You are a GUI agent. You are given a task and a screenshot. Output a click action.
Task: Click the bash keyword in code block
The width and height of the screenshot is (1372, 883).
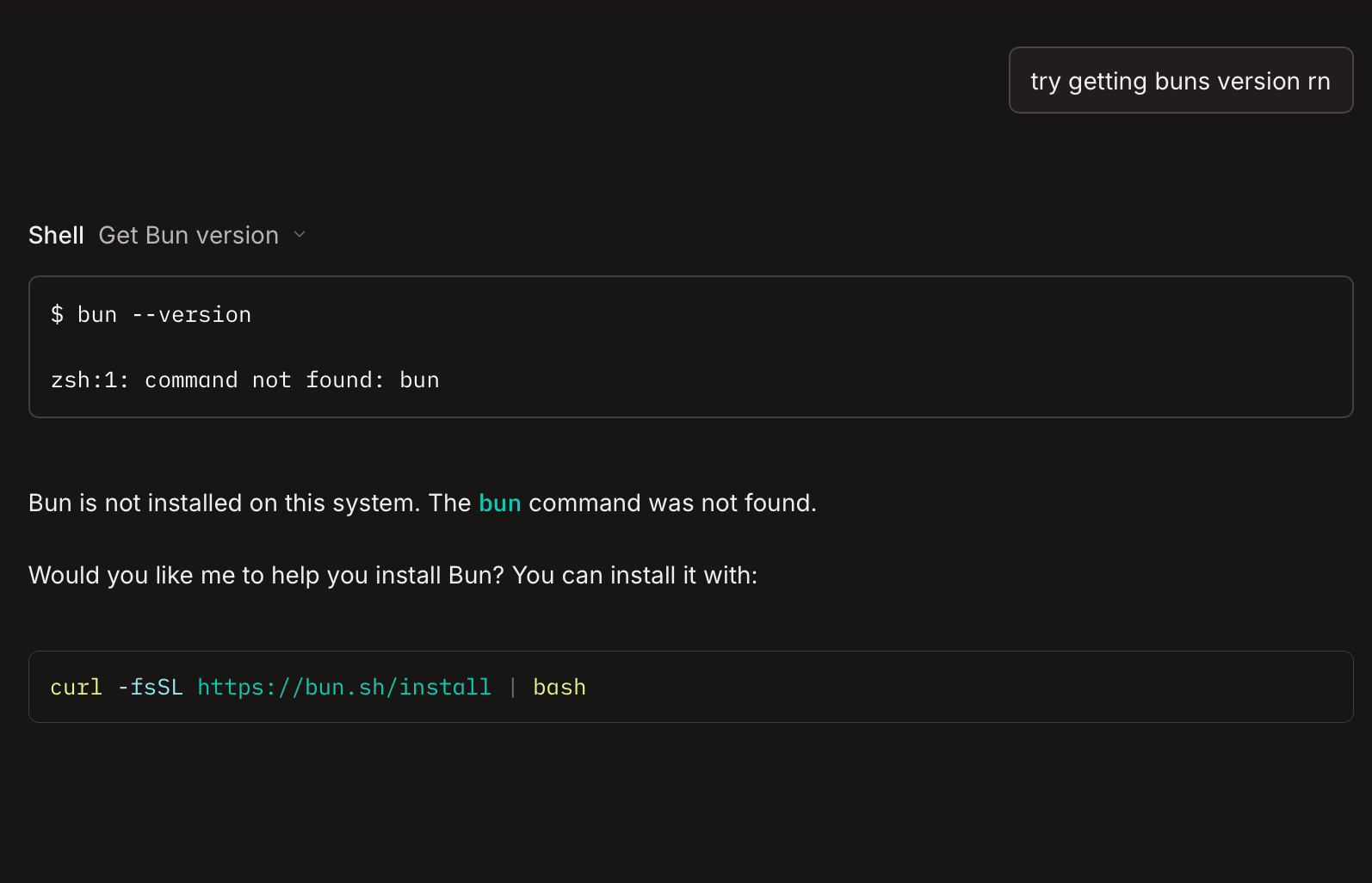pyautogui.click(x=559, y=687)
